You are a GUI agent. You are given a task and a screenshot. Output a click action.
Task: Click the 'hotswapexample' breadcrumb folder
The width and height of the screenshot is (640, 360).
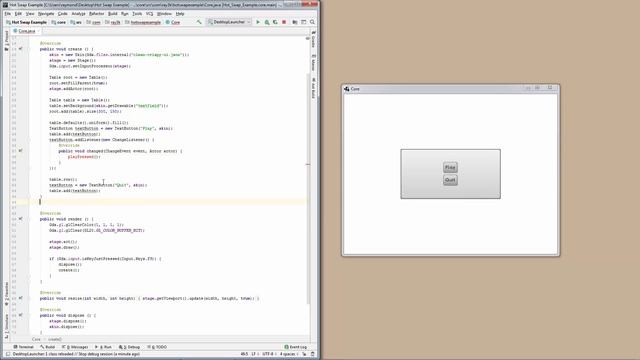(143, 22)
